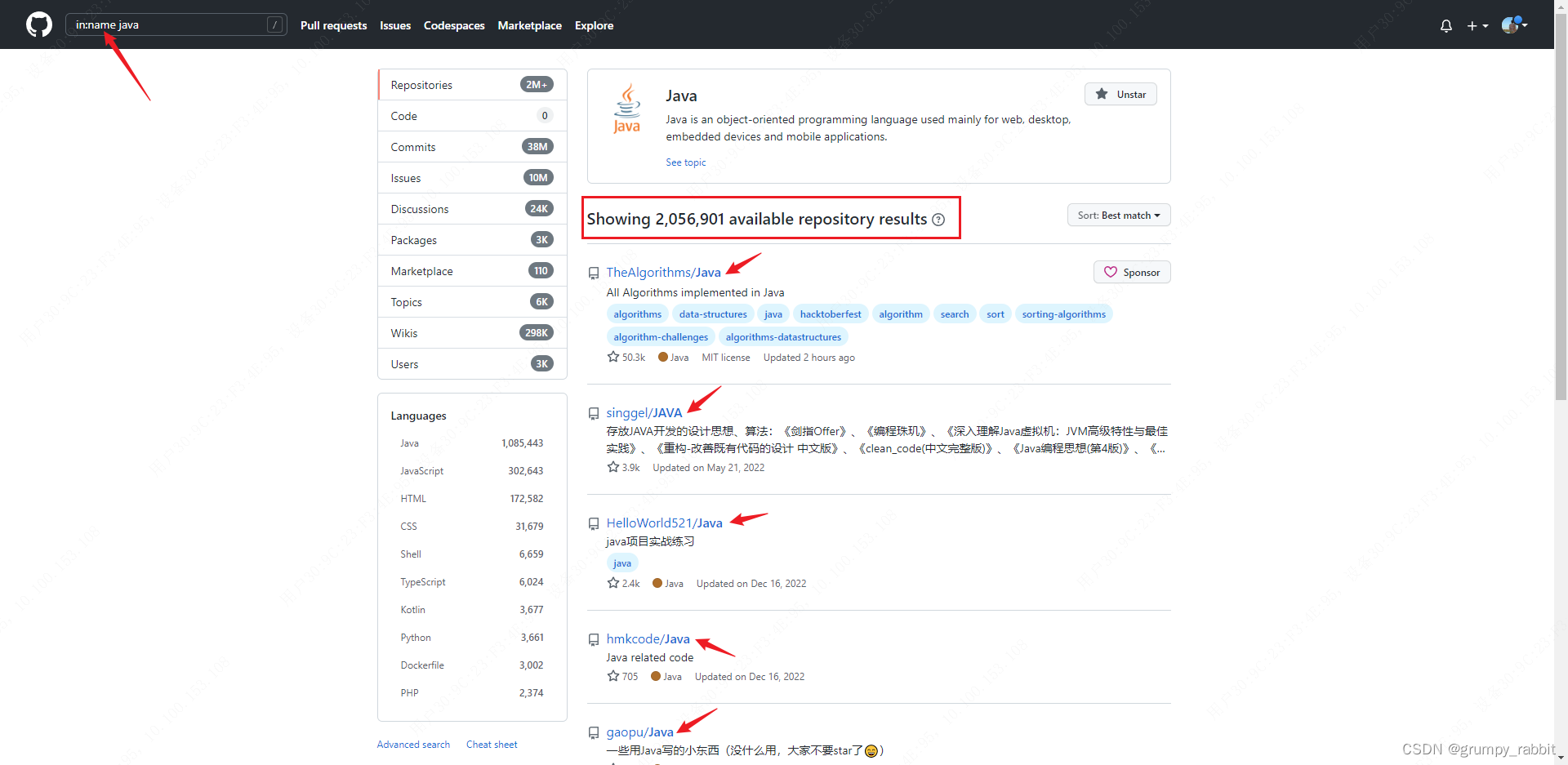Image resolution: width=1568 pixels, height=765 pixels.
Task: Click repo icon beside hmkcode/Java
Action: 594,640
